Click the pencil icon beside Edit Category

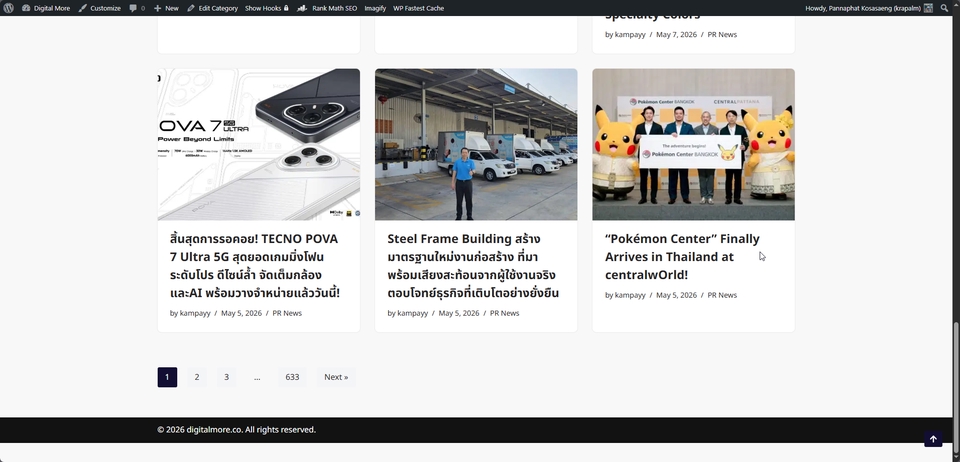[x=191, y=8]
